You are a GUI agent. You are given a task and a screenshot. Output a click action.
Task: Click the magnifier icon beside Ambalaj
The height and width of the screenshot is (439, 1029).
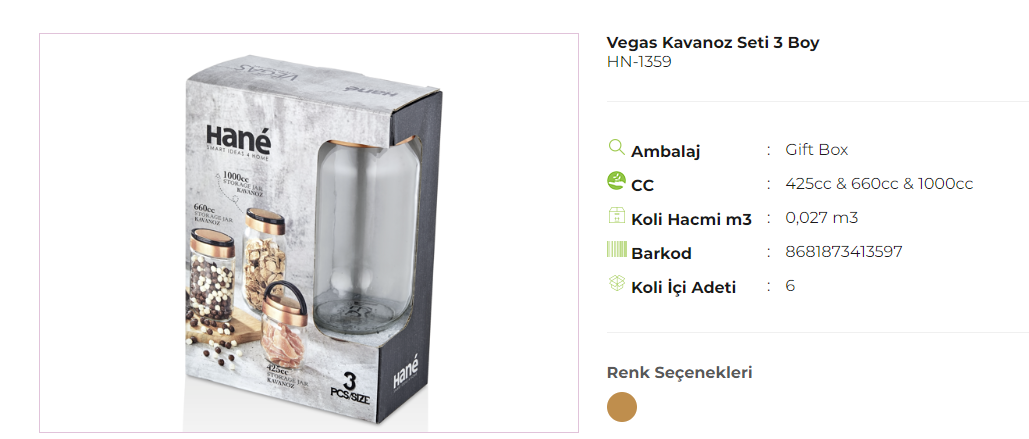[x=617, y=147]
